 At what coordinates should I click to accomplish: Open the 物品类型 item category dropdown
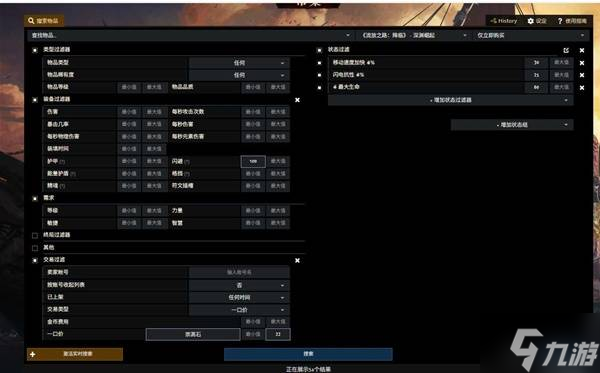click(x=239, y=63)
